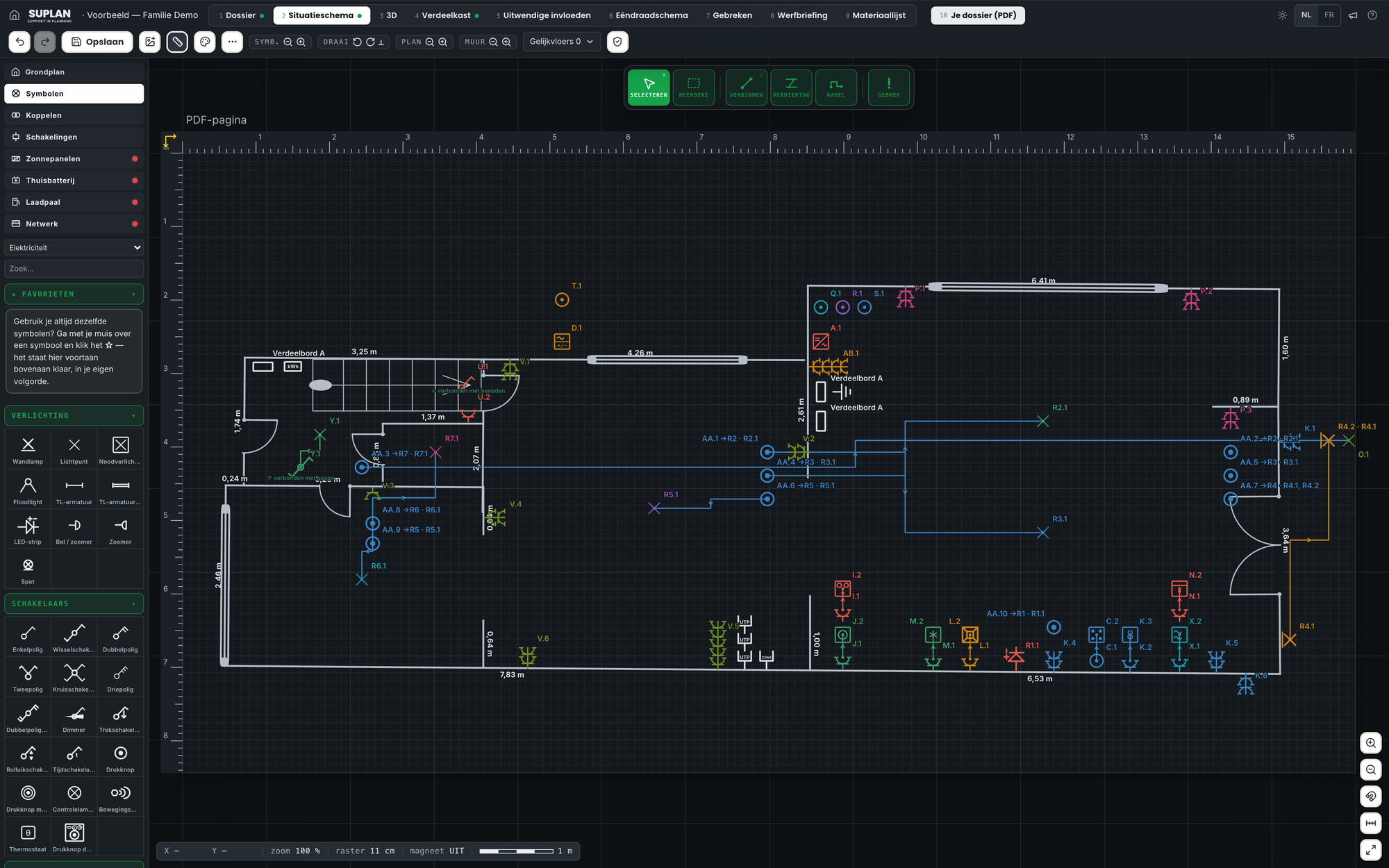Pick the Bel / zoemer symbol
This screenshot has width=1389, height=868.
point(74,530)
